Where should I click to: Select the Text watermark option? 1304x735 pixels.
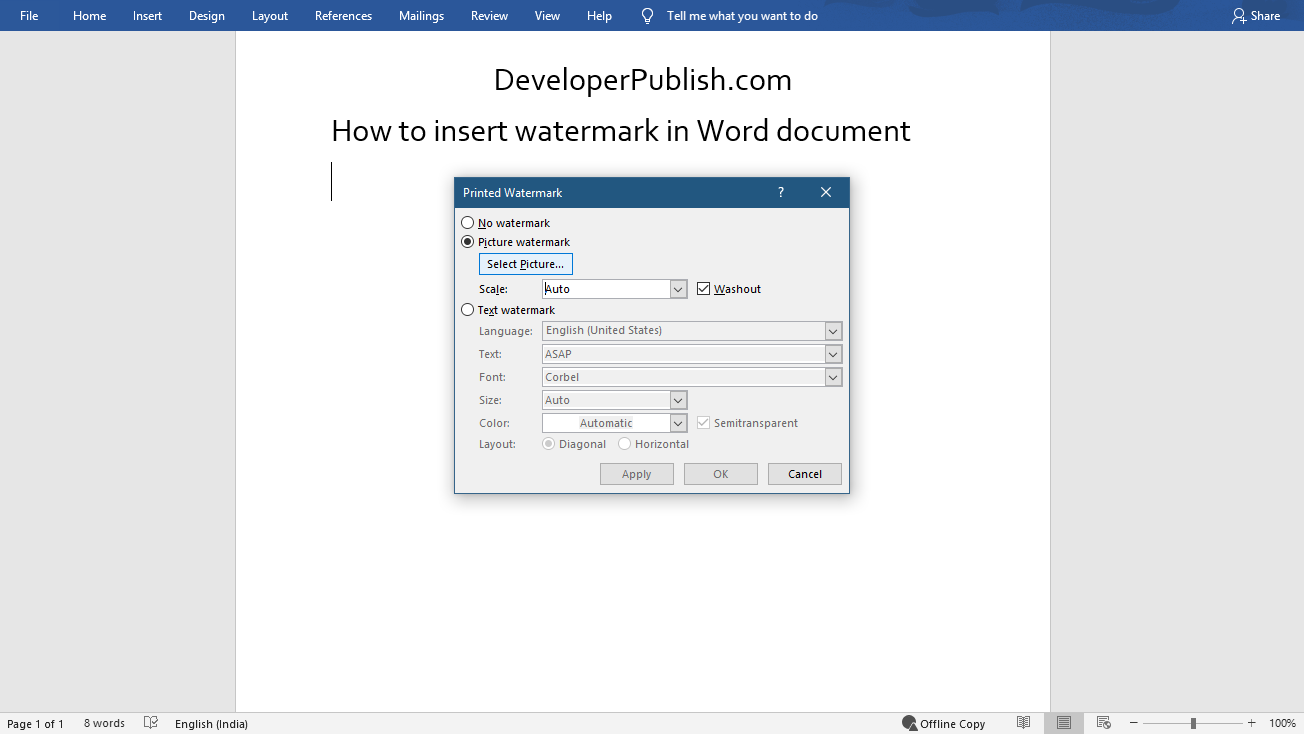pos(467,309)
